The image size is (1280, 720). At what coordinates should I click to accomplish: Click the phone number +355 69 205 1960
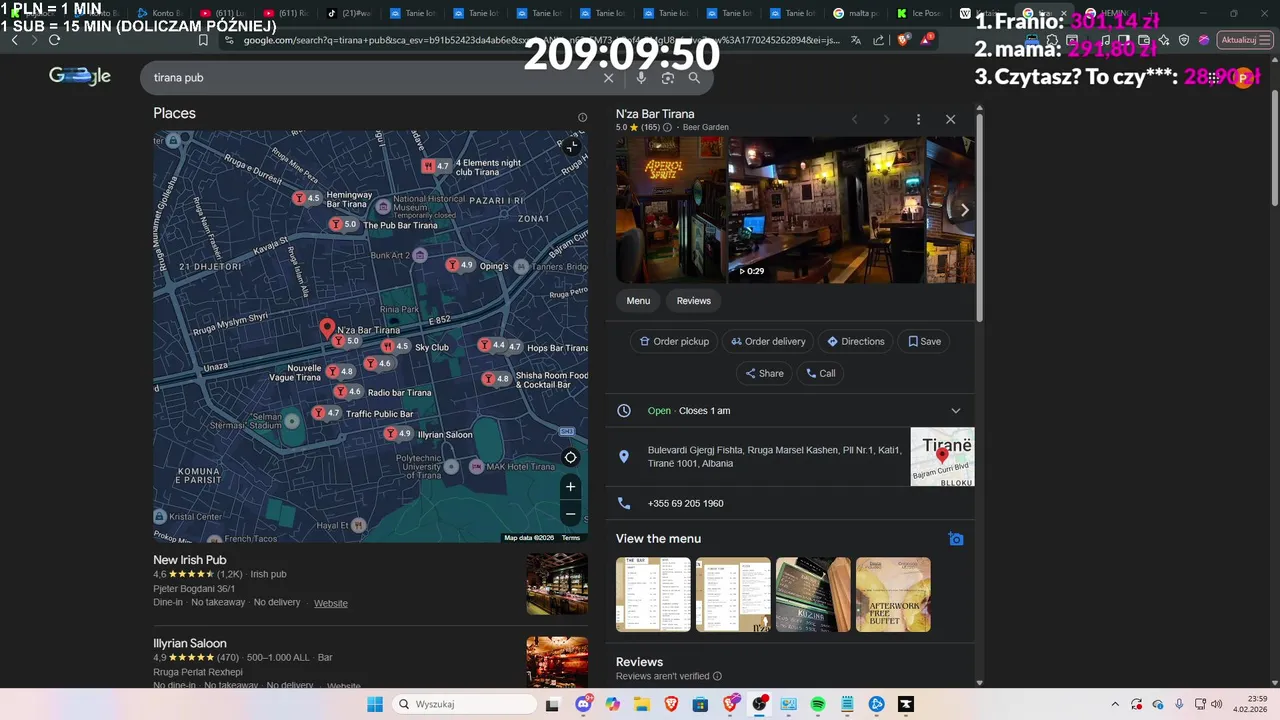pyautogui.click(x=685, y=504)
